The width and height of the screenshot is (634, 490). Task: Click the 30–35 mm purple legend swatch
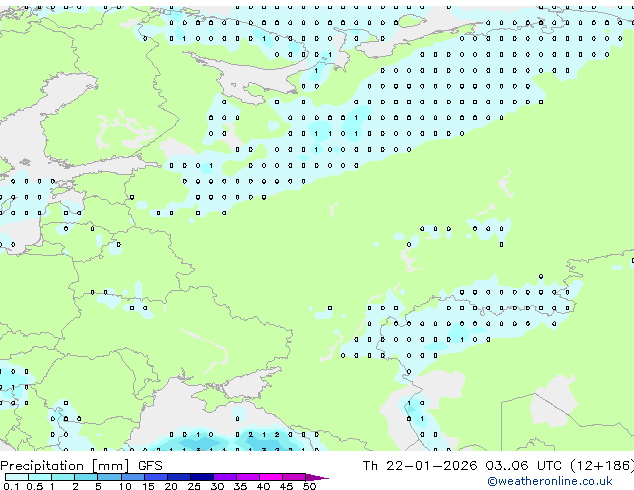tap(225, 477)
